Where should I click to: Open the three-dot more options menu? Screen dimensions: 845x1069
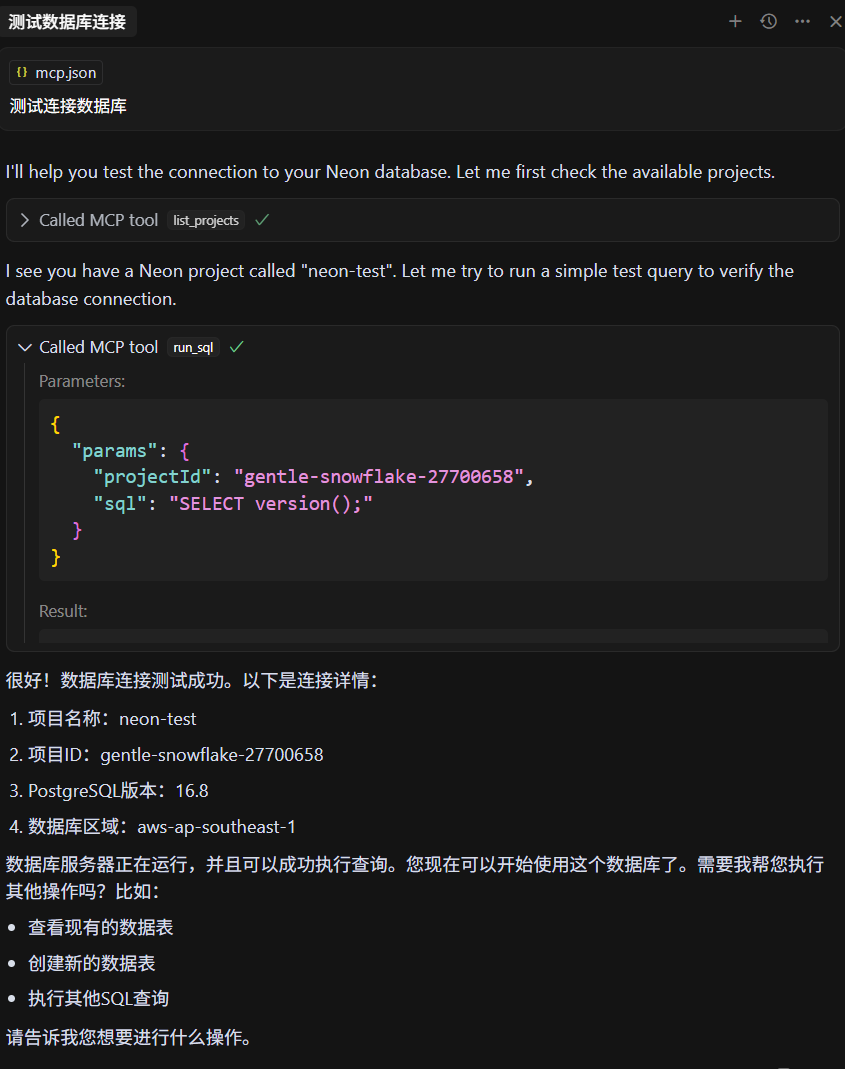tap(803, 22)
